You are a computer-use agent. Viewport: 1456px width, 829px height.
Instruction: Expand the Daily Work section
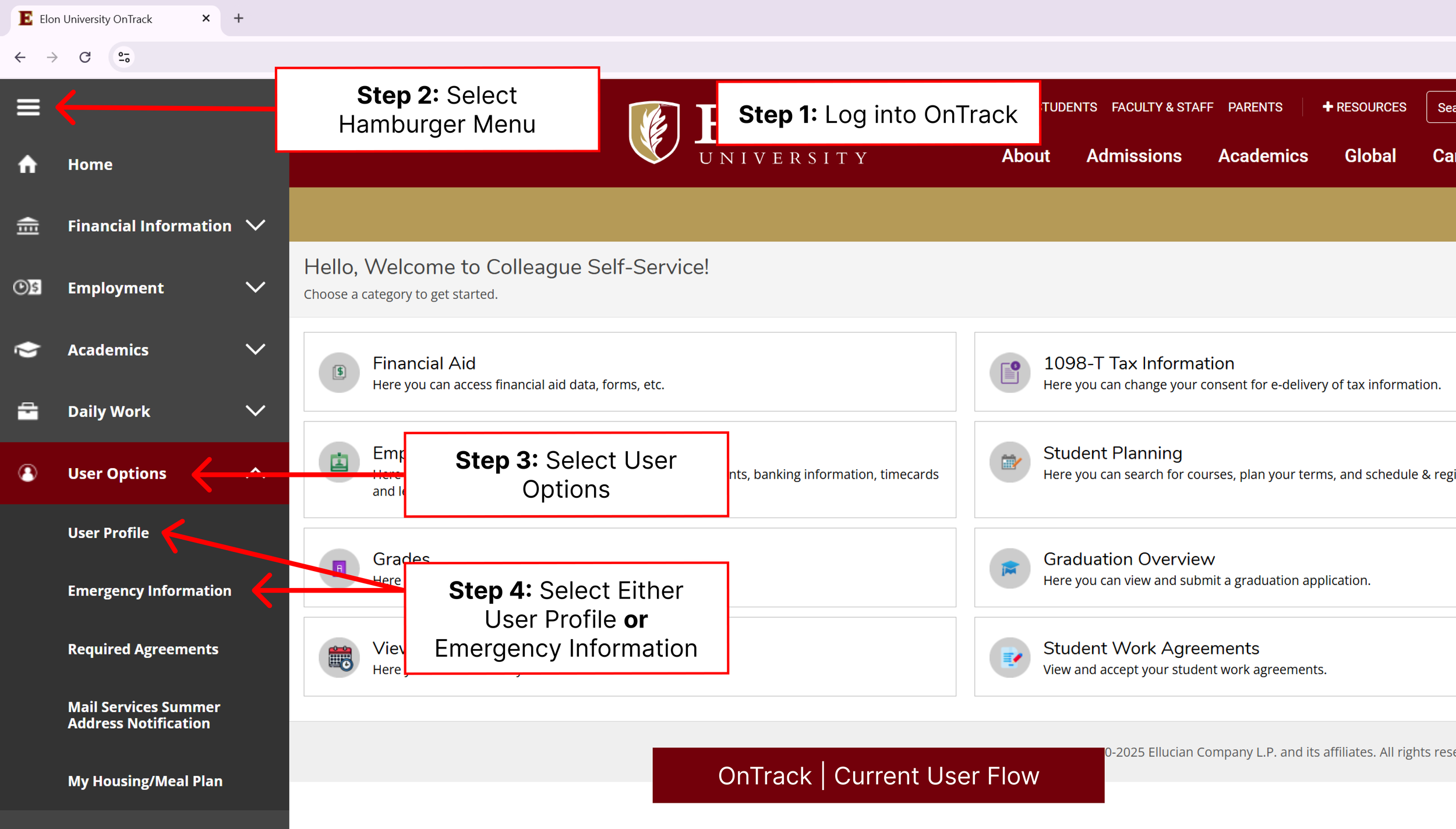[x=255, y=411]
